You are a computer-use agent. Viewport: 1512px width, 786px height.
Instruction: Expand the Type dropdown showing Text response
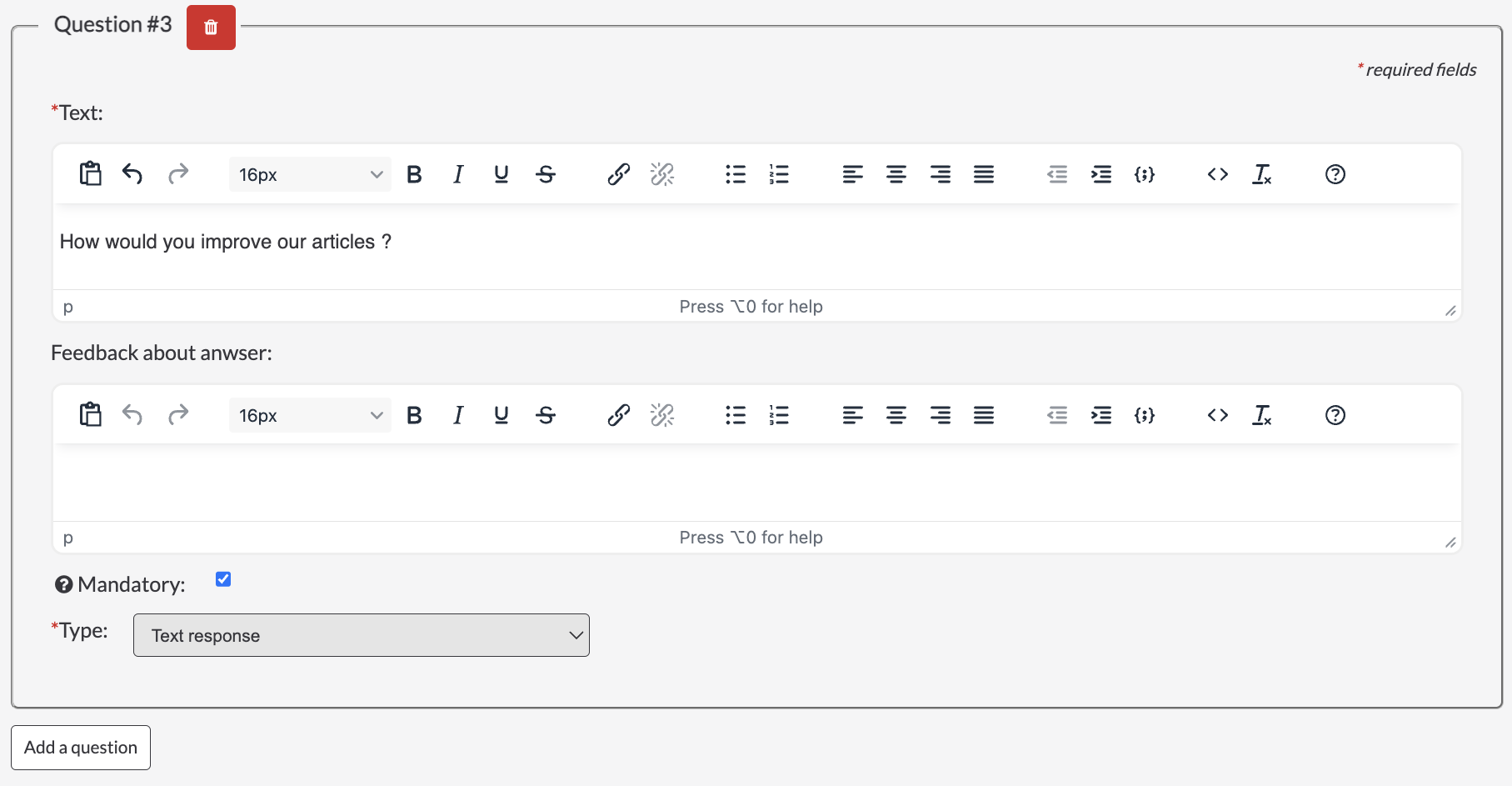click(362, 635)
